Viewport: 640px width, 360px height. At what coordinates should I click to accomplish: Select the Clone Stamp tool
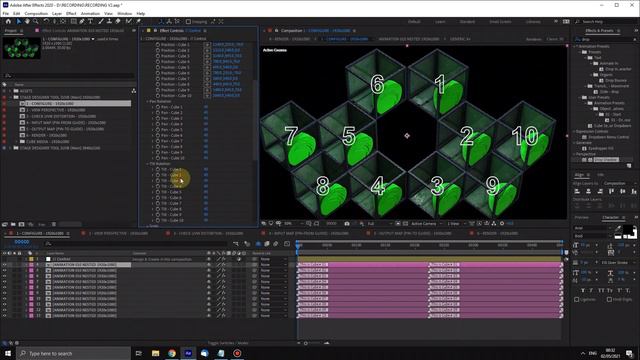click(109, 21)
